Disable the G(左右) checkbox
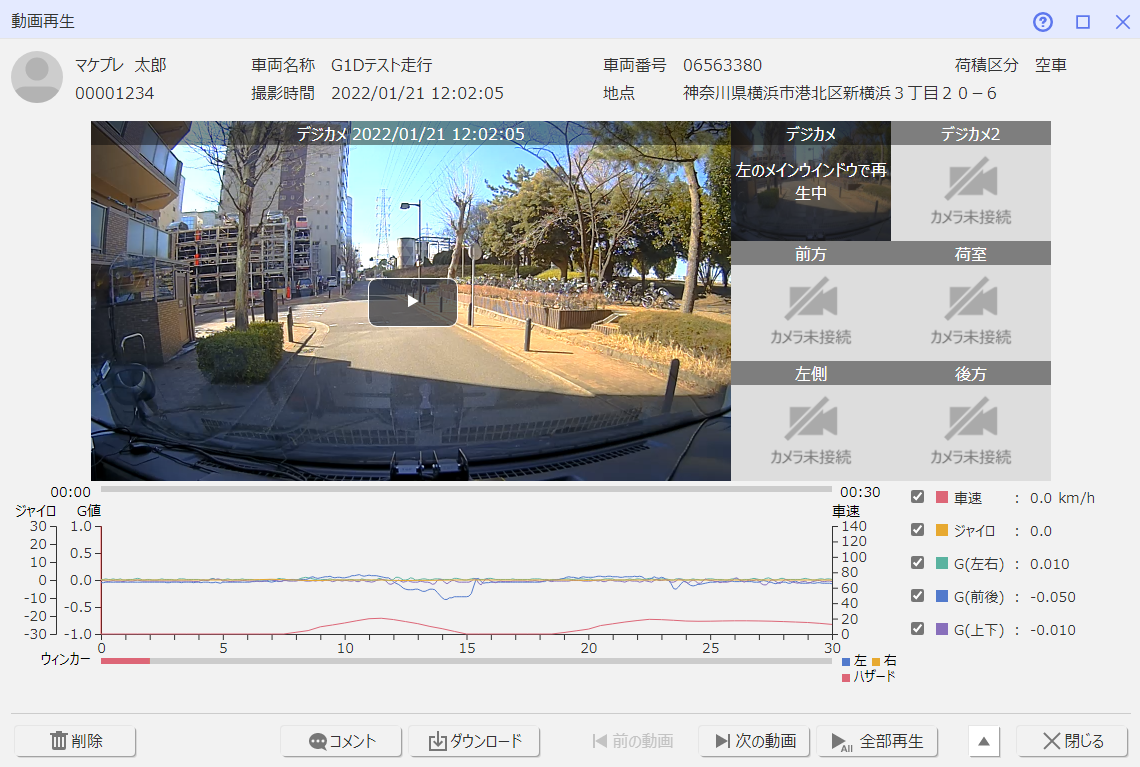Screen dimensions: 1140x767 pos(918,563)
